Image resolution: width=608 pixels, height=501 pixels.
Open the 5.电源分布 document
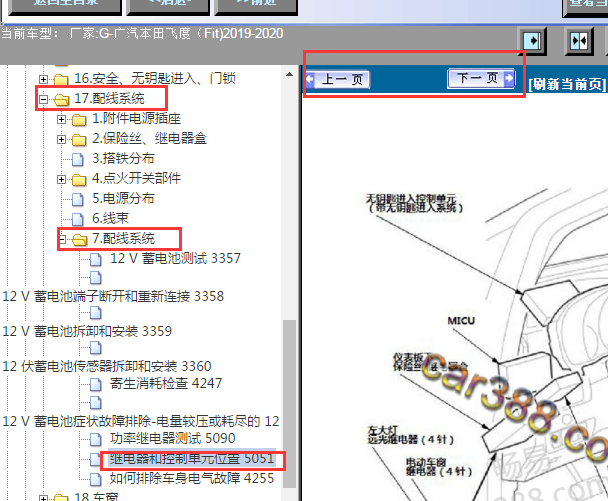coord(123,198)
